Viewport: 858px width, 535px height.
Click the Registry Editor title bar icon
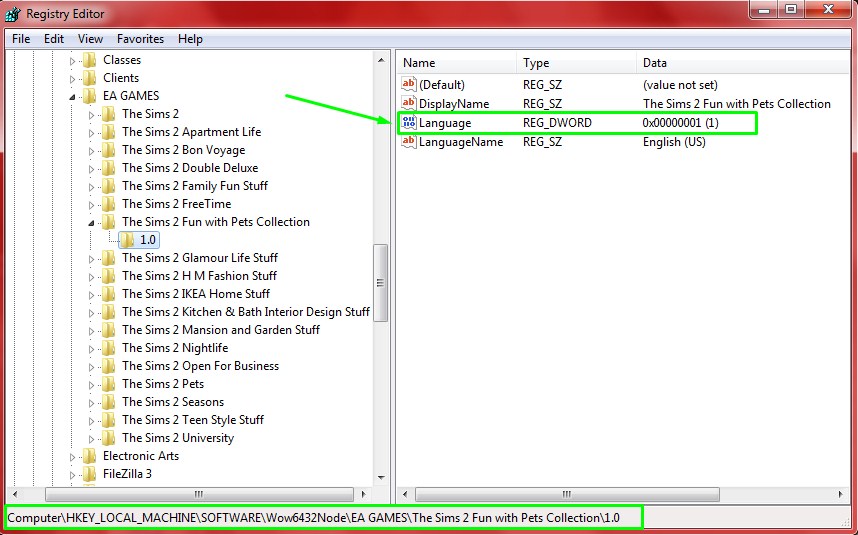click(x=13, y=14)
